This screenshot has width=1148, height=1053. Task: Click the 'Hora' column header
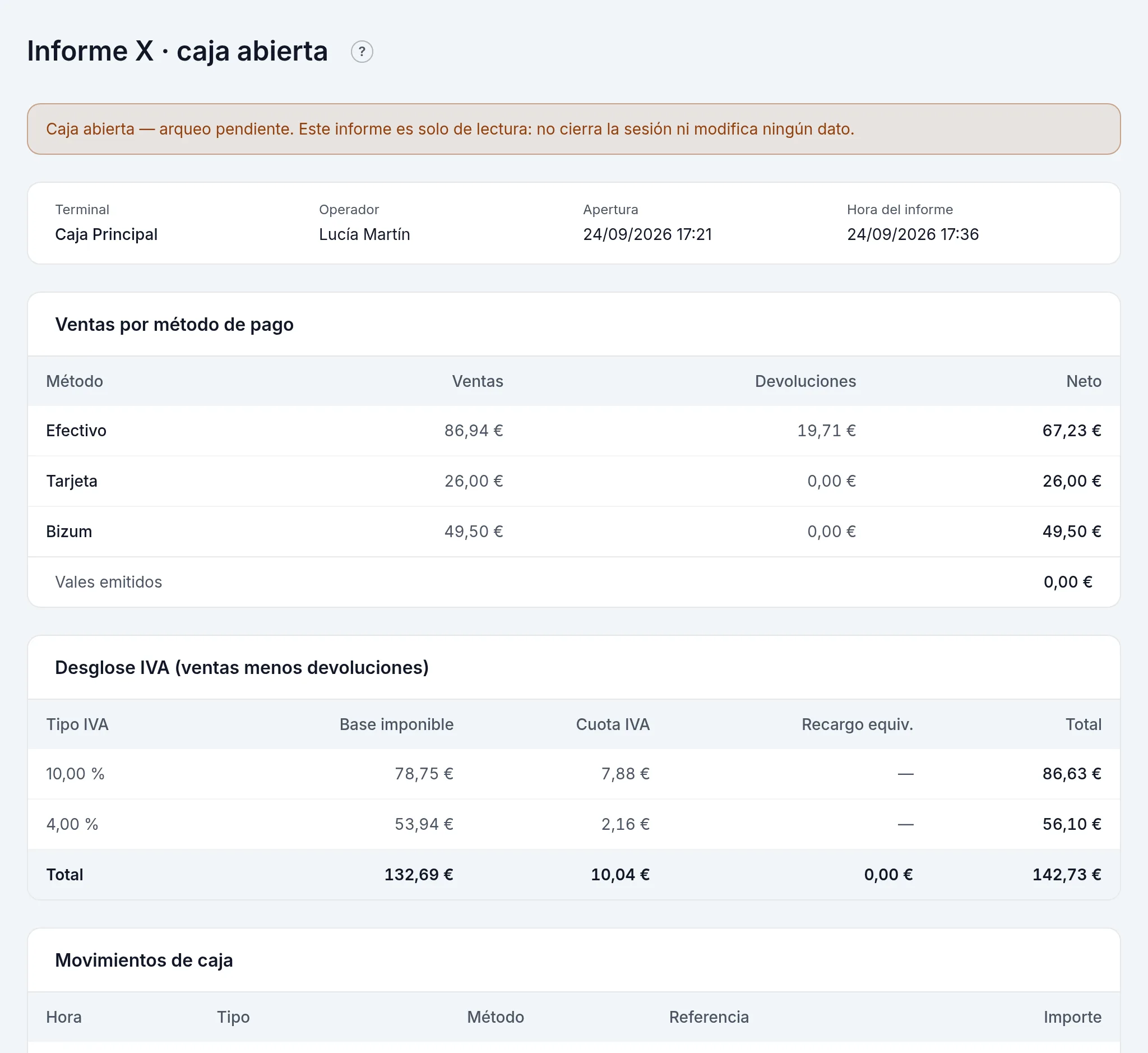click(x=64, y=1017)
